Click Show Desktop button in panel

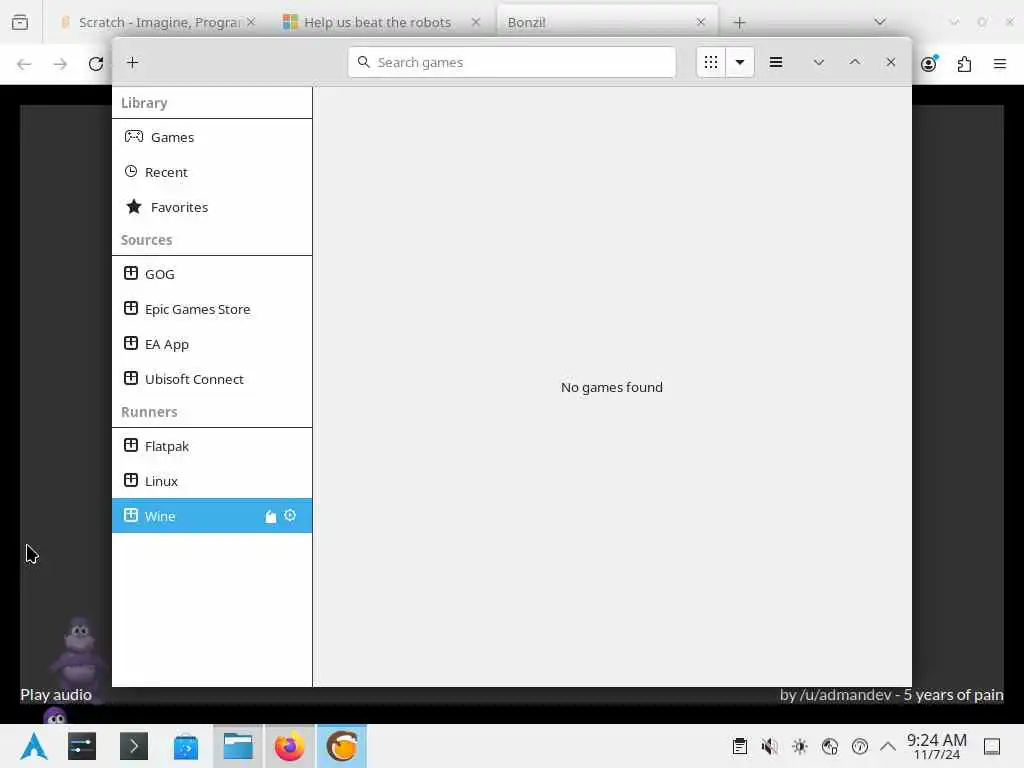click(992, 746)
